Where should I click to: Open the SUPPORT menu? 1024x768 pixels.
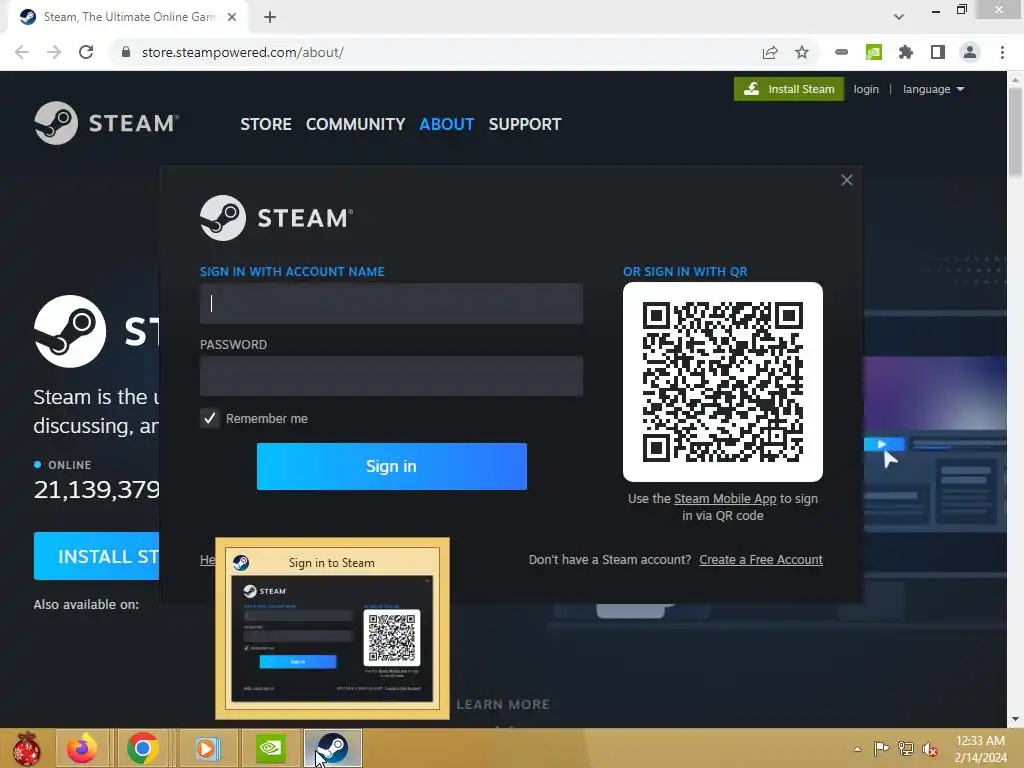(525, 124)
